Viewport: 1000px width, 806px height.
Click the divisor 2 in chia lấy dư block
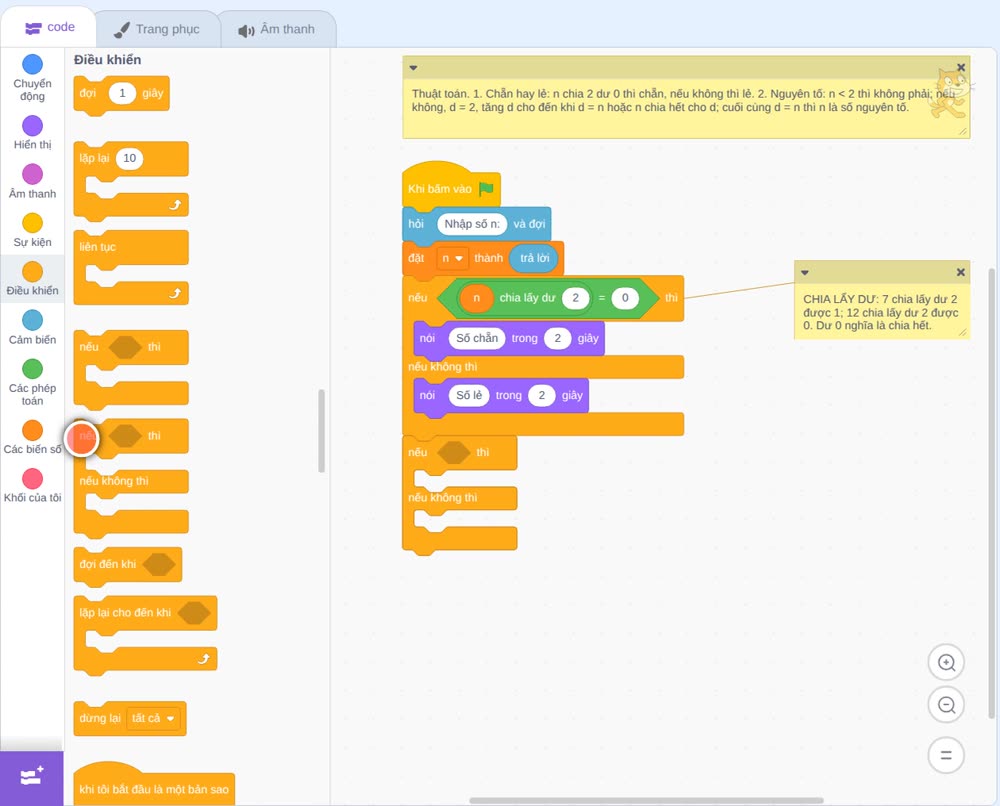pyautogui.click(x=575, y=298)
